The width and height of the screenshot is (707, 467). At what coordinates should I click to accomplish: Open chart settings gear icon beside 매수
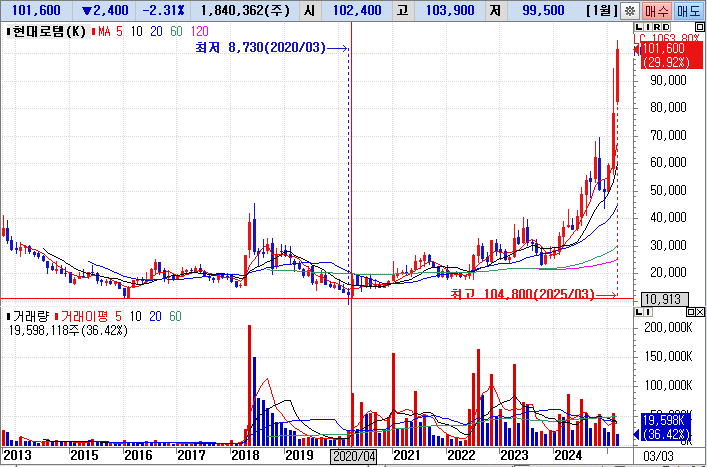coord(630,10)
